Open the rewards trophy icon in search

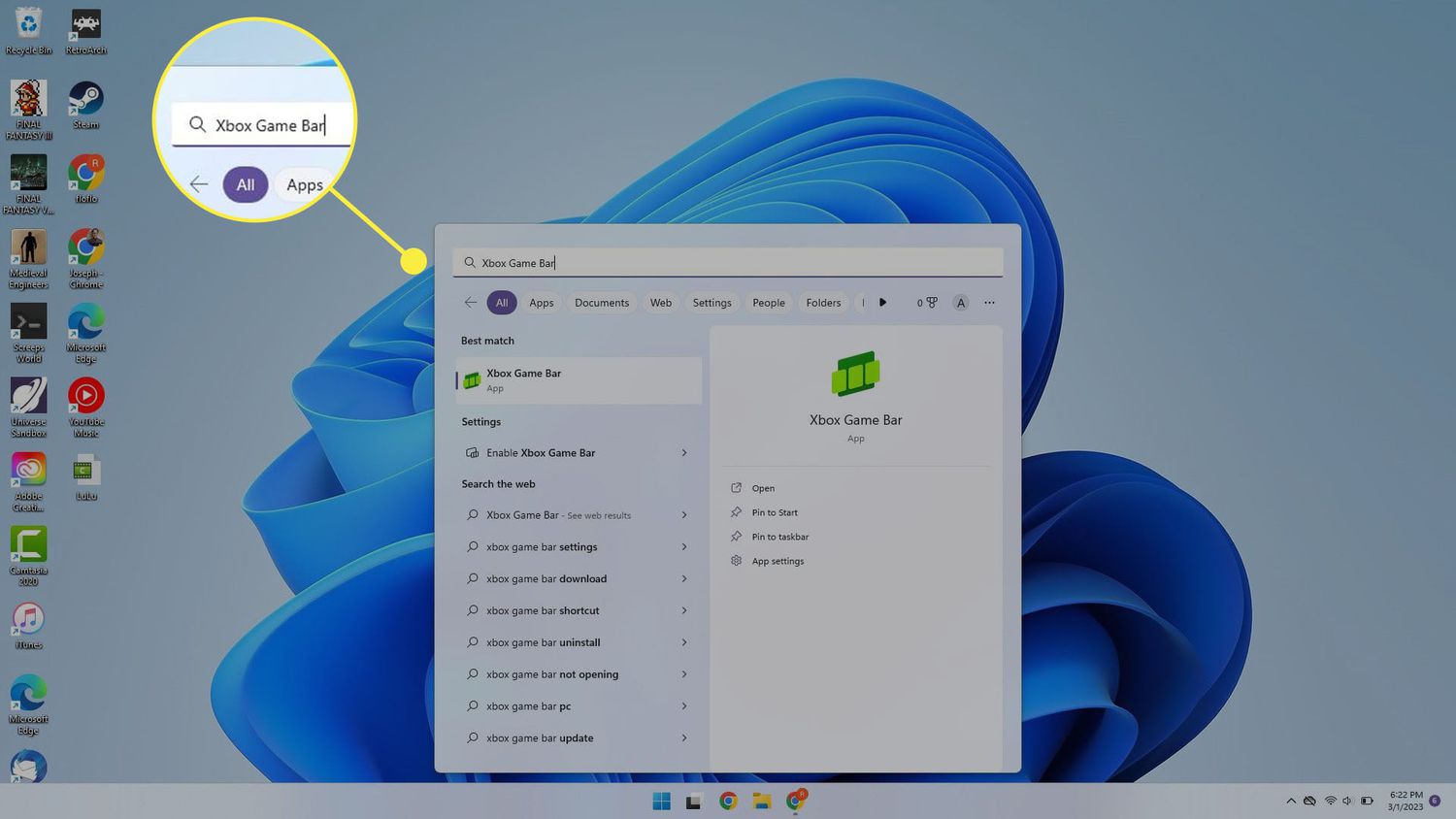pos(927,303)
